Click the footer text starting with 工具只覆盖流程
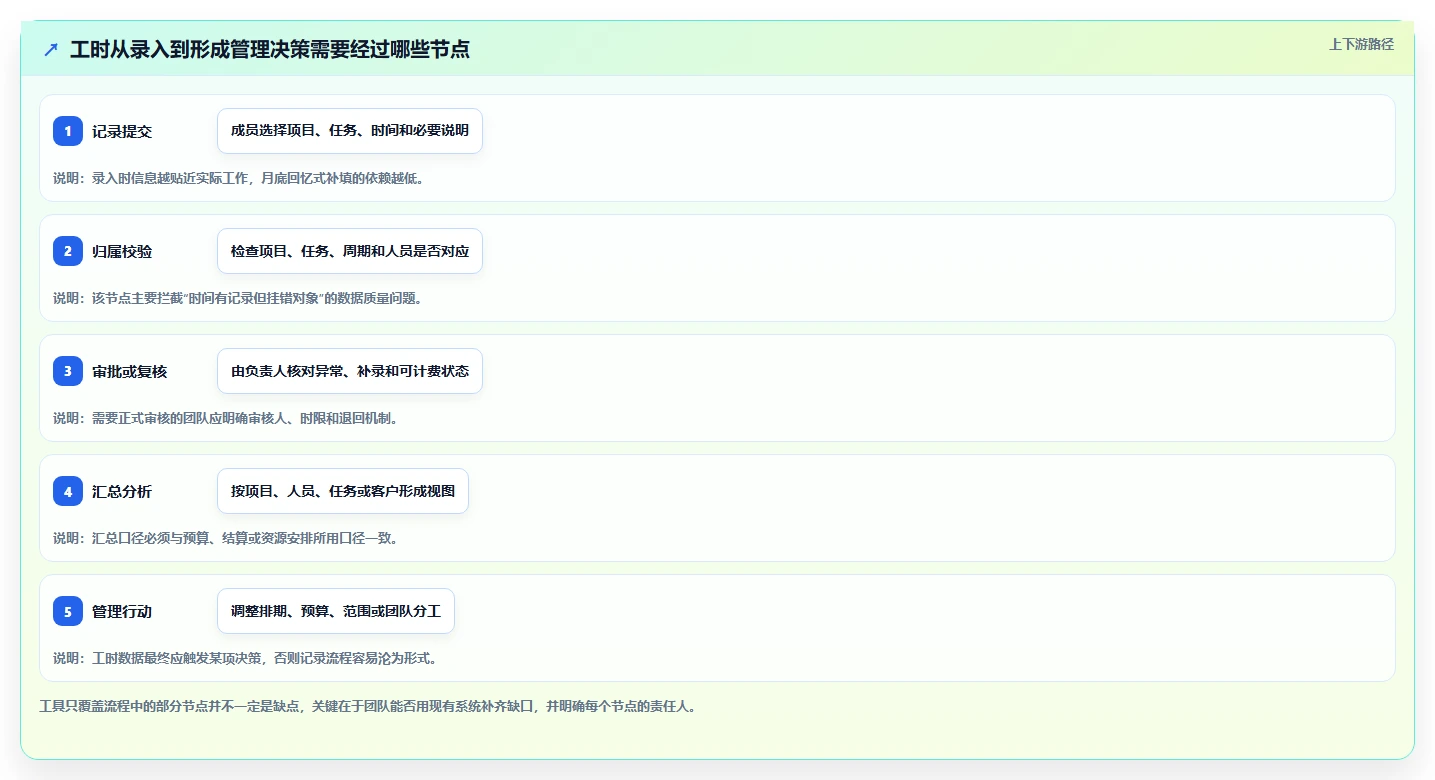Viewport: 1435px width, 780px height. point(368,706)
